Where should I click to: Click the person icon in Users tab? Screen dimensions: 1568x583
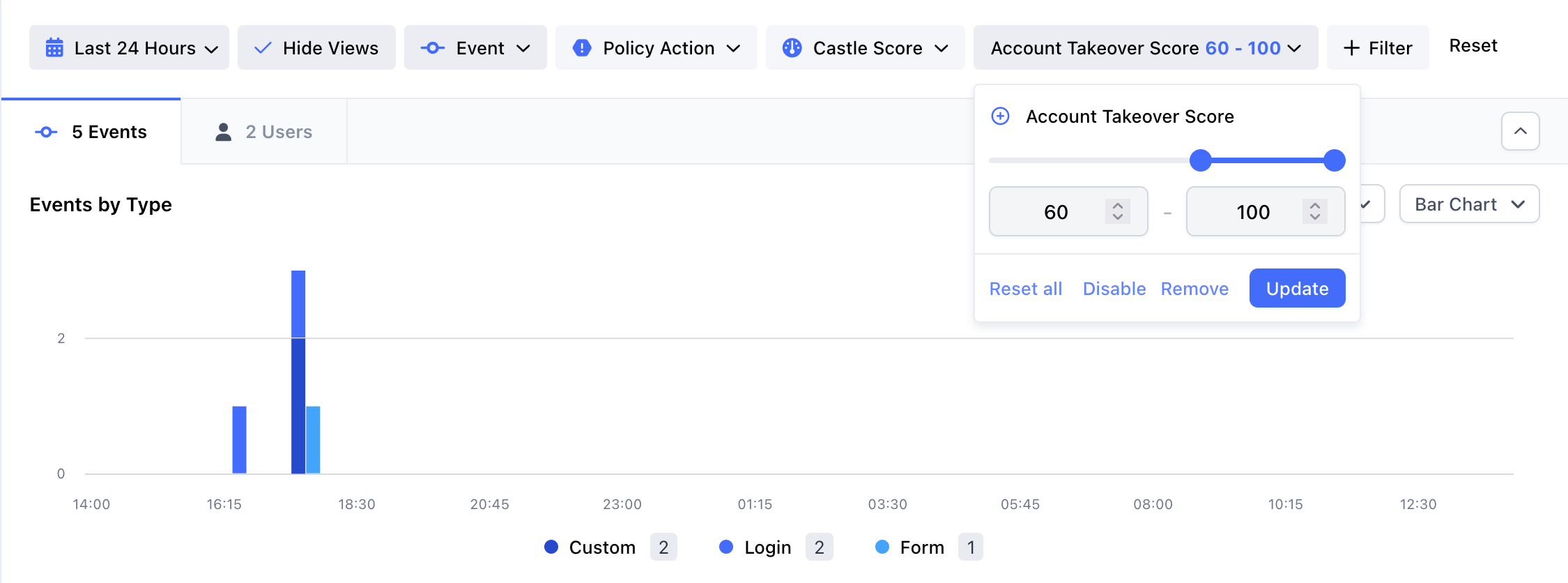click(224, 132)
